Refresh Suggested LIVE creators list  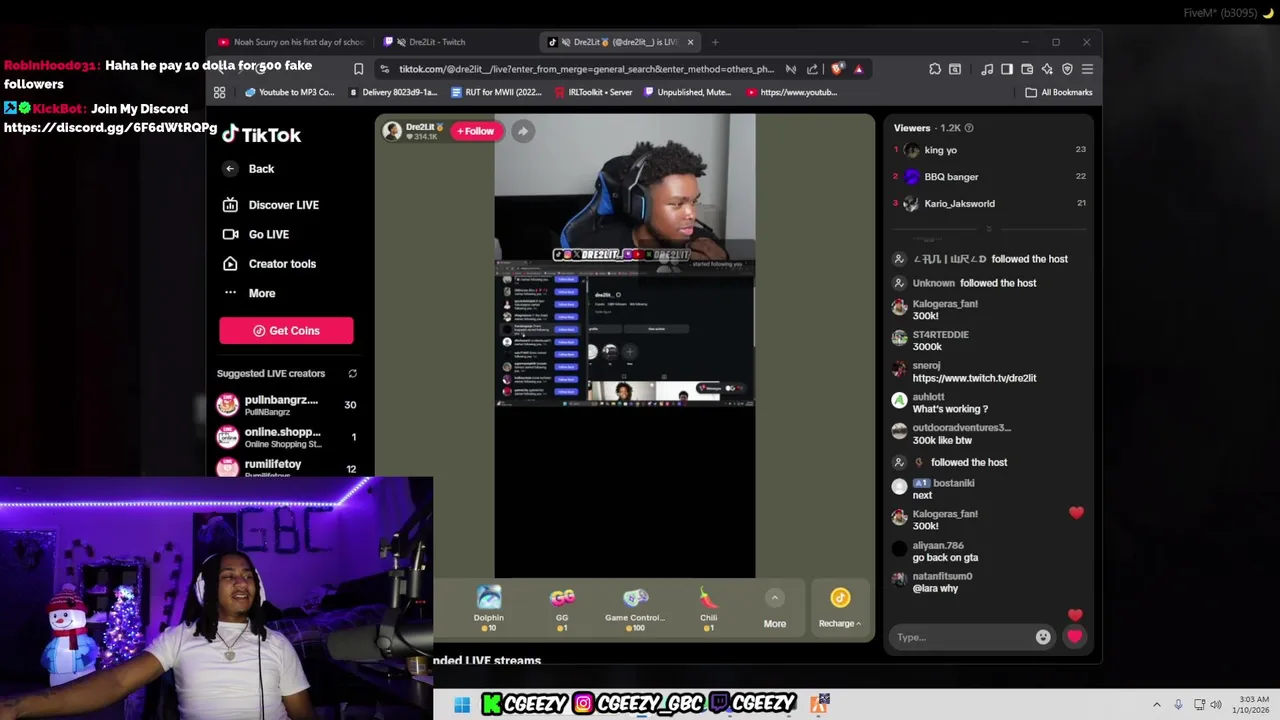(352, 374)
